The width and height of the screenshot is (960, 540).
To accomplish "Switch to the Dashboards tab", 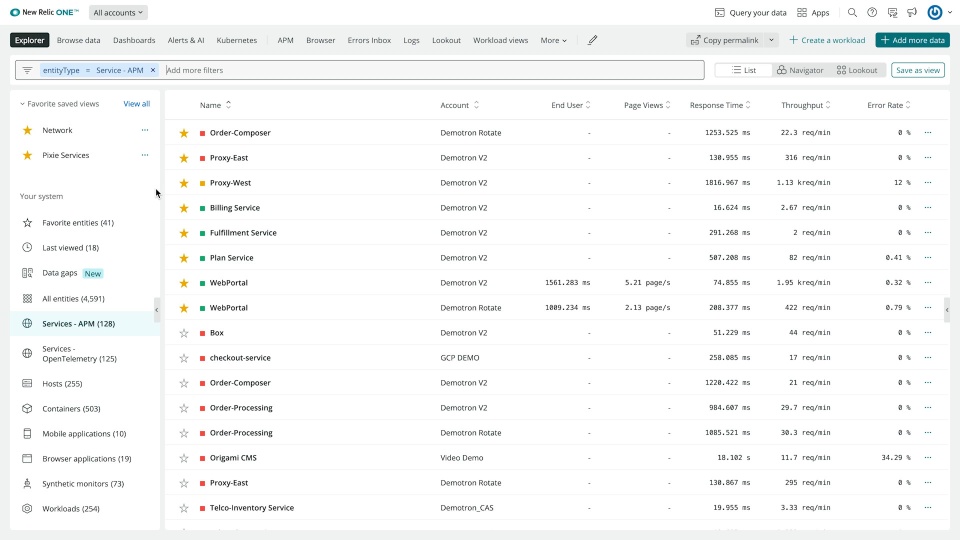I will [x=134, y=40].
